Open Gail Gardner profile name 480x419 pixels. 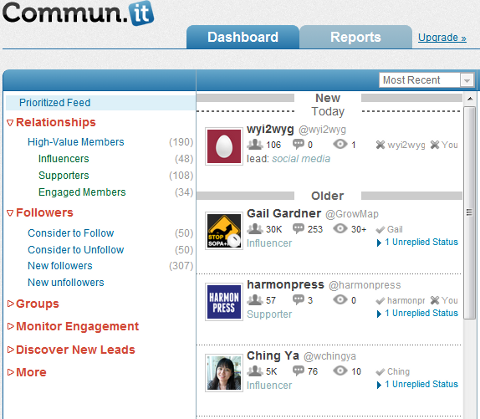(x=284, y=213)
